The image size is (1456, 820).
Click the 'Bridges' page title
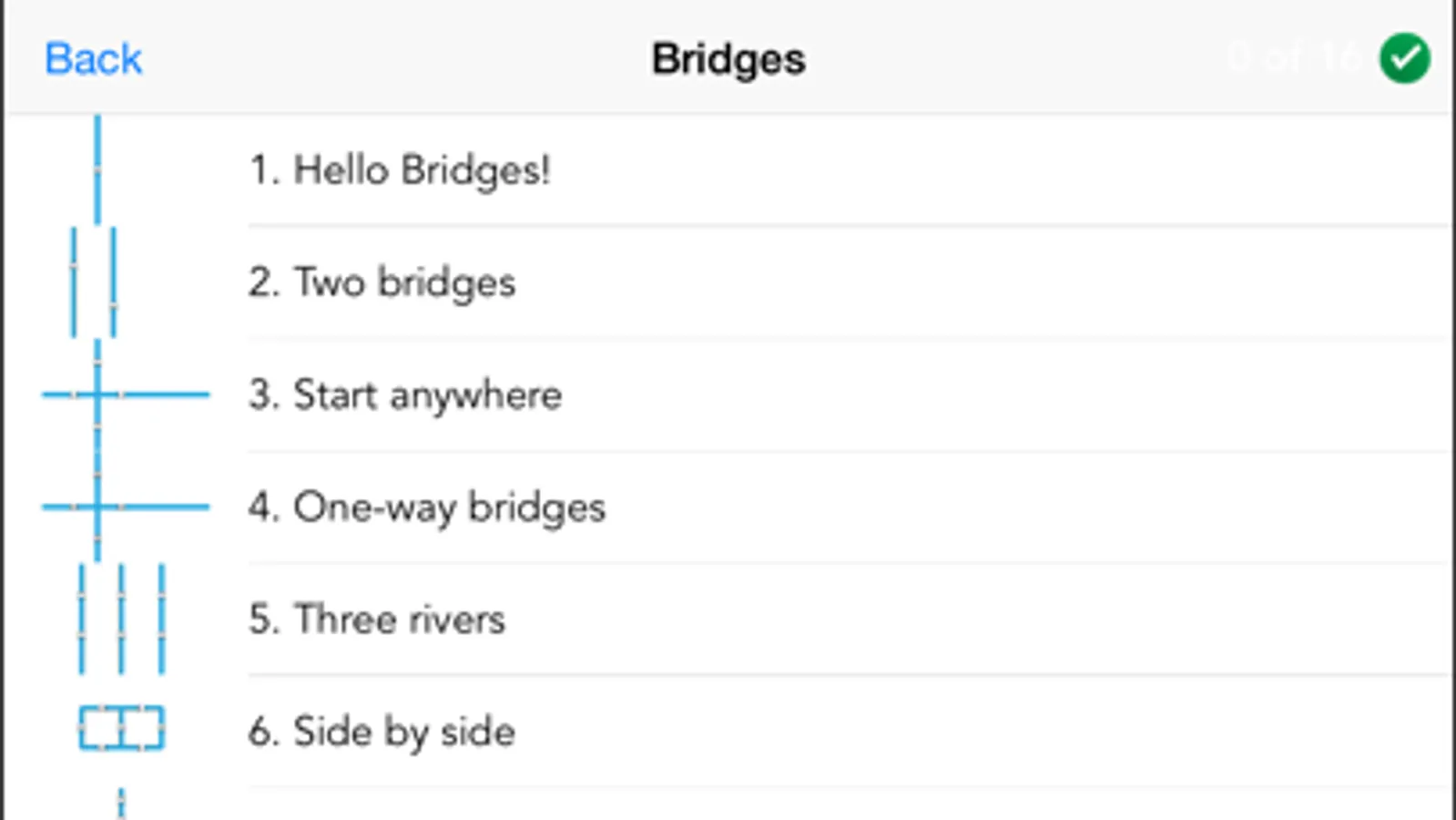(x=728, y=59)
